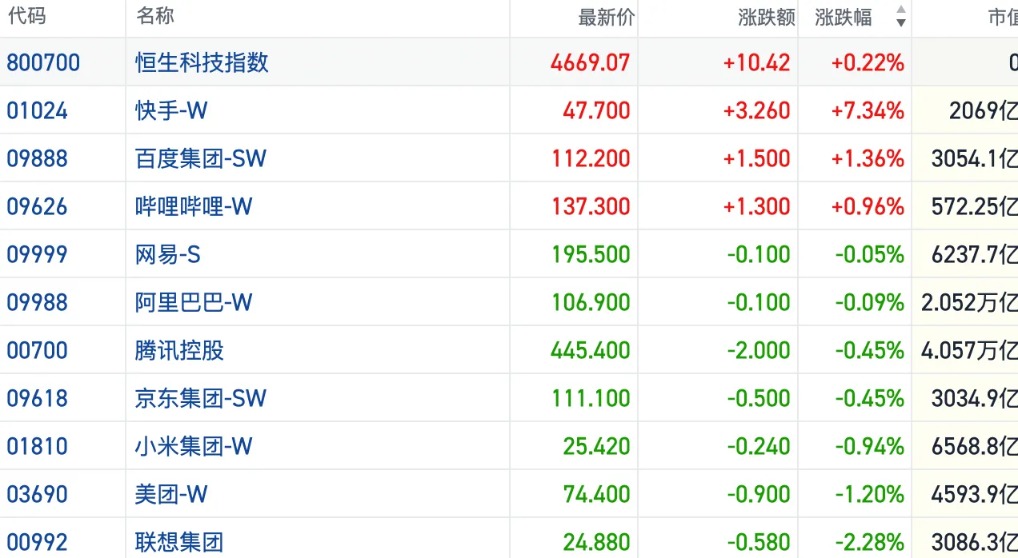
Task: Click the percentage -0.05%
Action: click(869, 254)
